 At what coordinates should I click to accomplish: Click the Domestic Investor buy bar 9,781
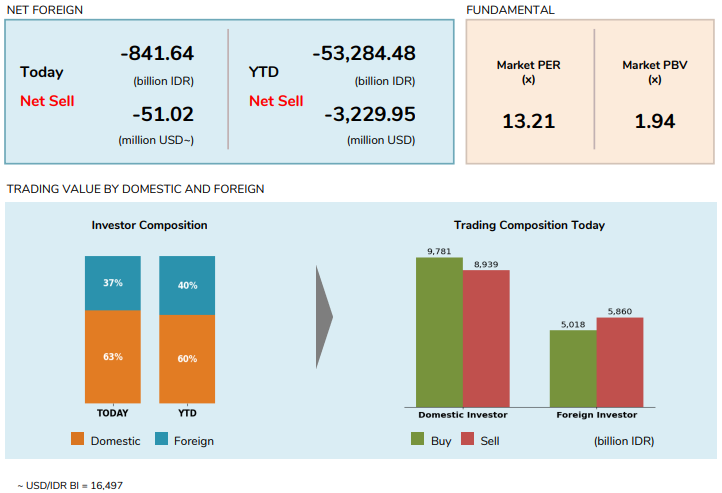tap(439, 332)
